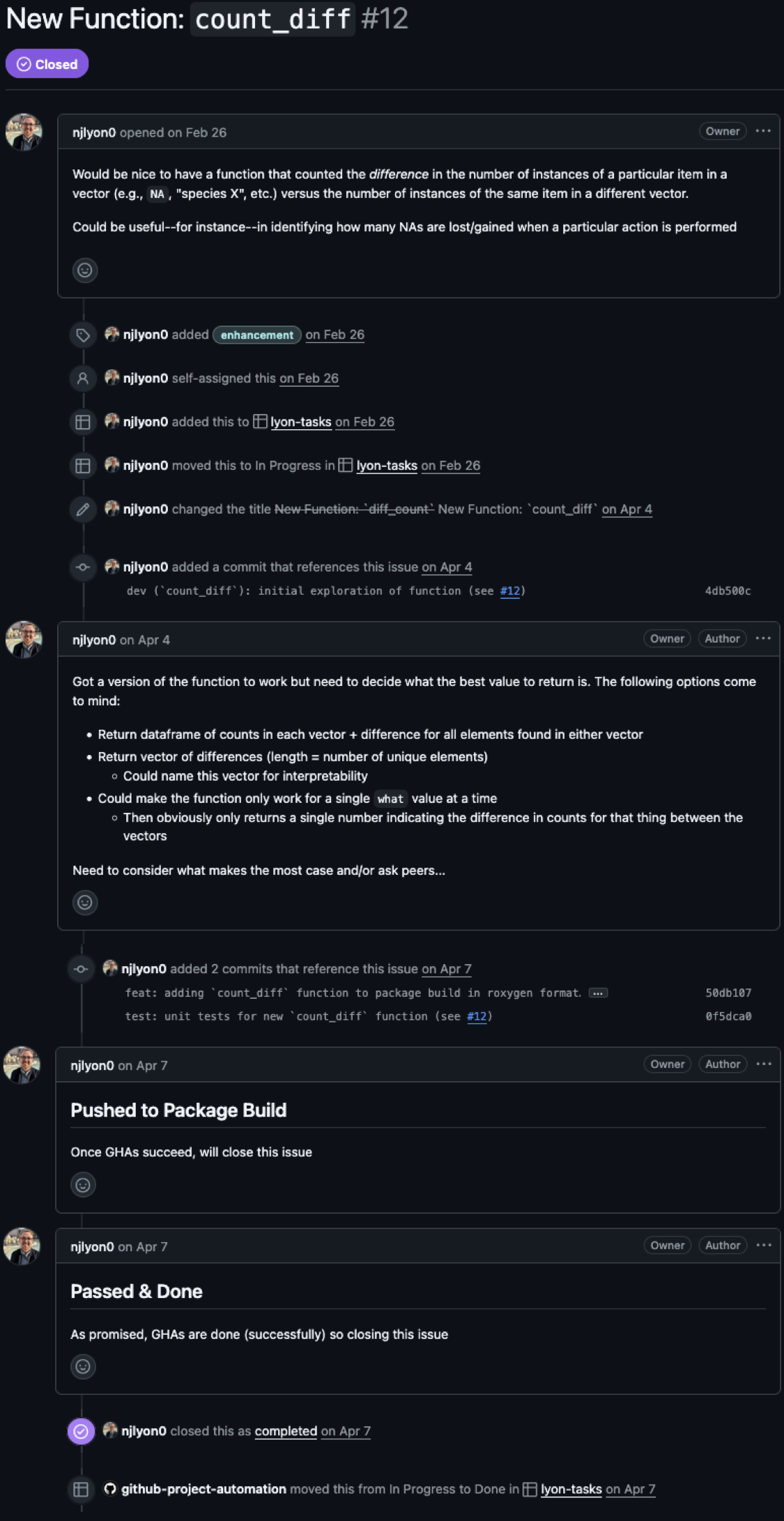
Task: Add emoji reaction to the opening comment
Action: point(85,270)
